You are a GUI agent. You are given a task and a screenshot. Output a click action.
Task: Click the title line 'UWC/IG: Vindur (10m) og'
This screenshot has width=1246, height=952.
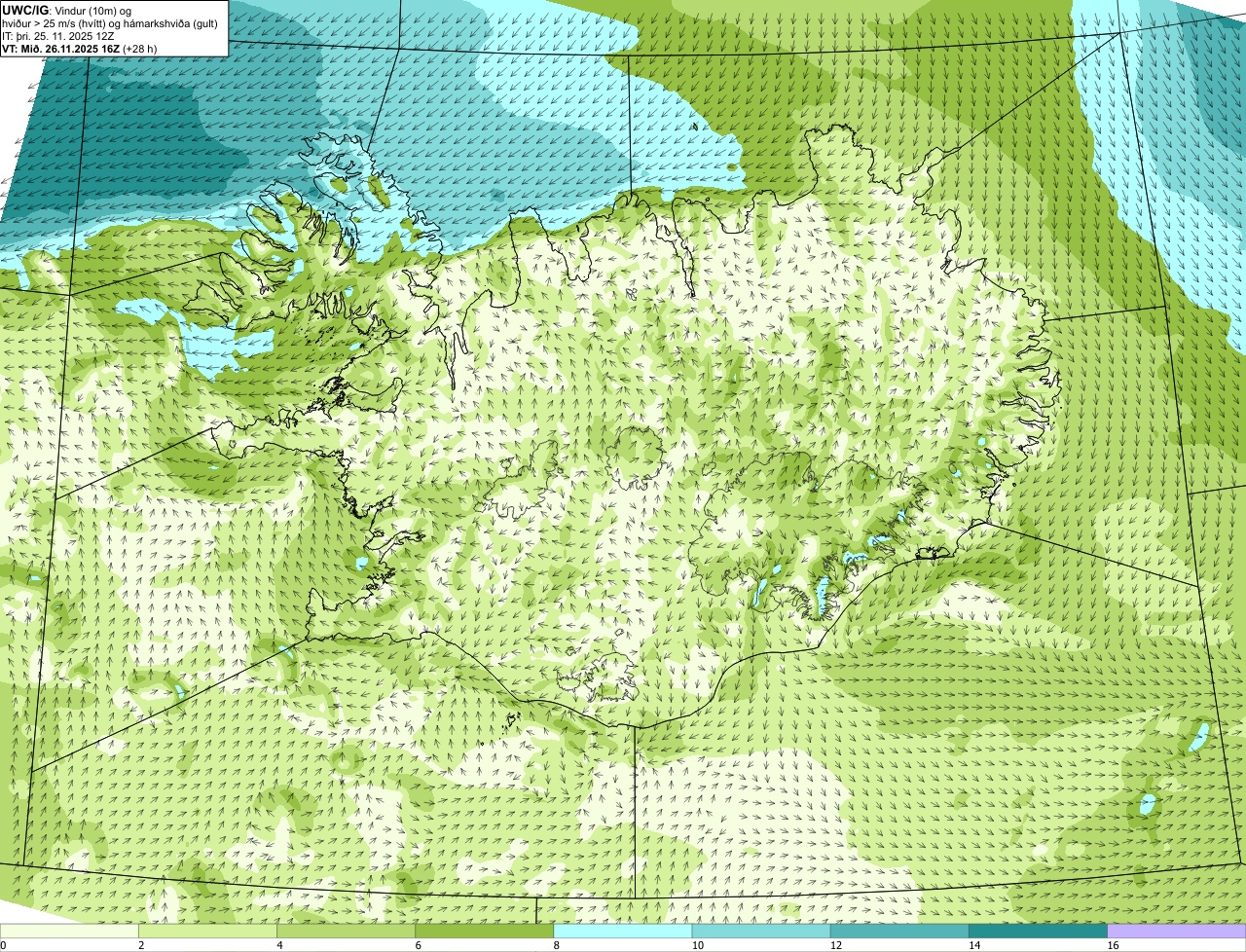[66, 11]
